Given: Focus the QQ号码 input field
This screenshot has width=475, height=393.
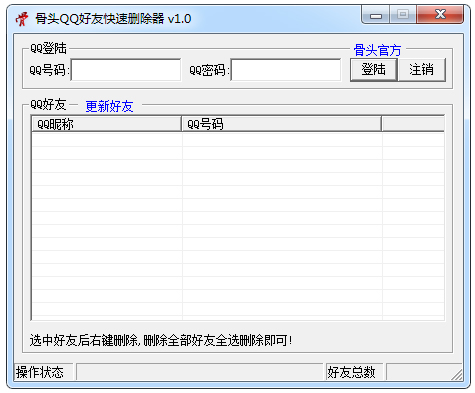Looking at the screenshot, I should [126, 70].
